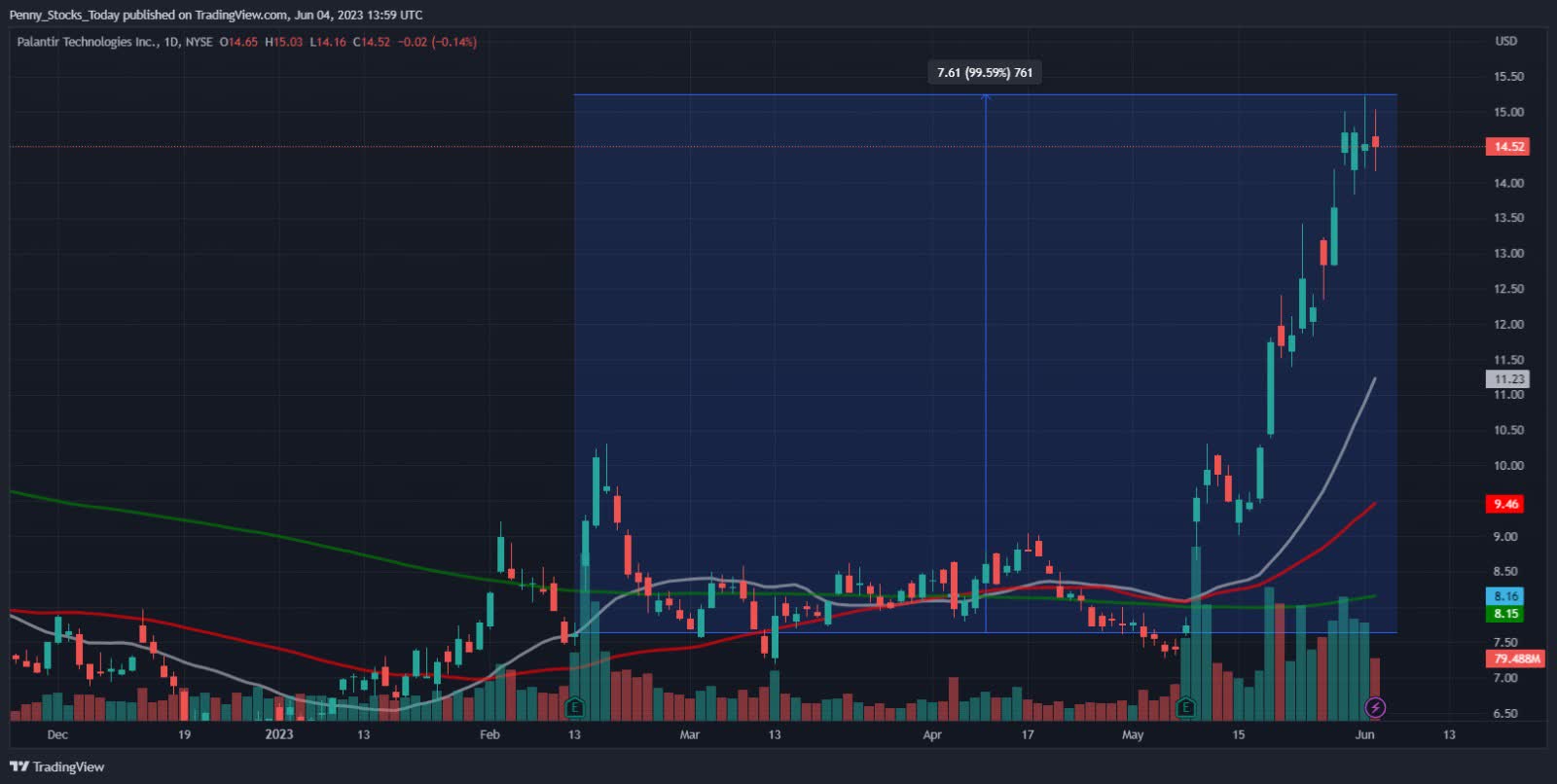Click the 2023 label on time axis

click(278, 734)
